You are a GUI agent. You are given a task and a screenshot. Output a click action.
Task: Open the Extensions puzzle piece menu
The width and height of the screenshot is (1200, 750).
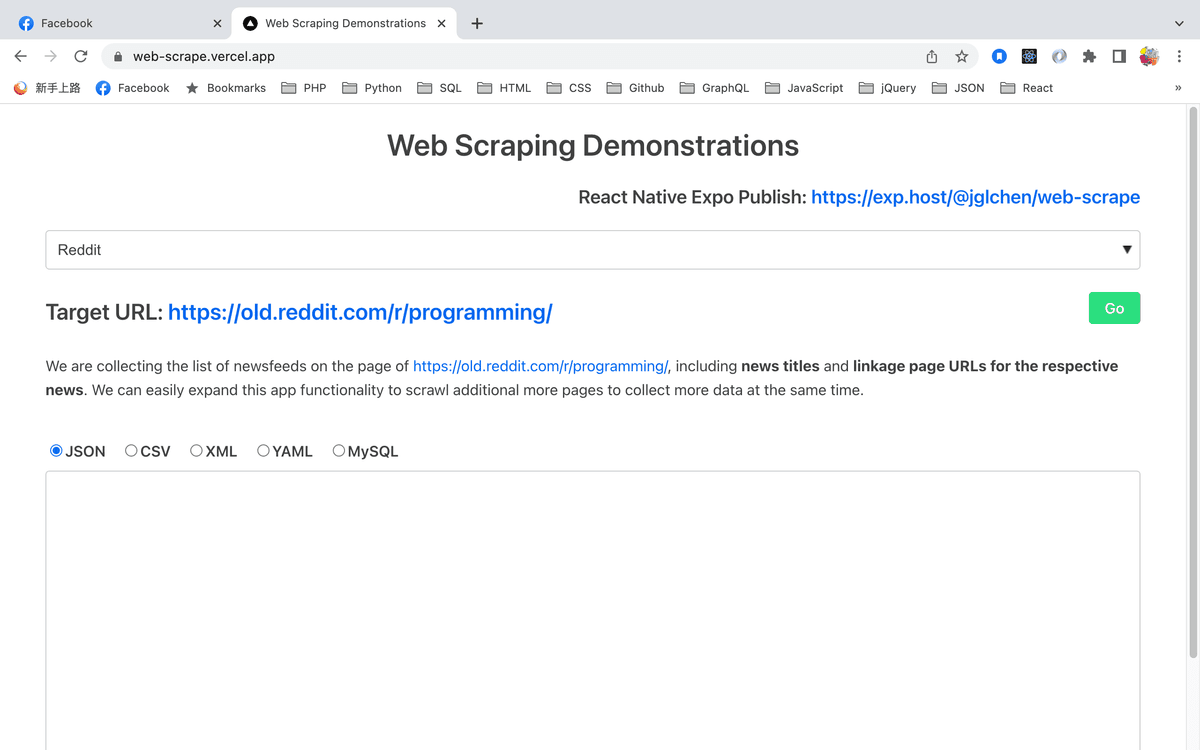click(1089, 57)
